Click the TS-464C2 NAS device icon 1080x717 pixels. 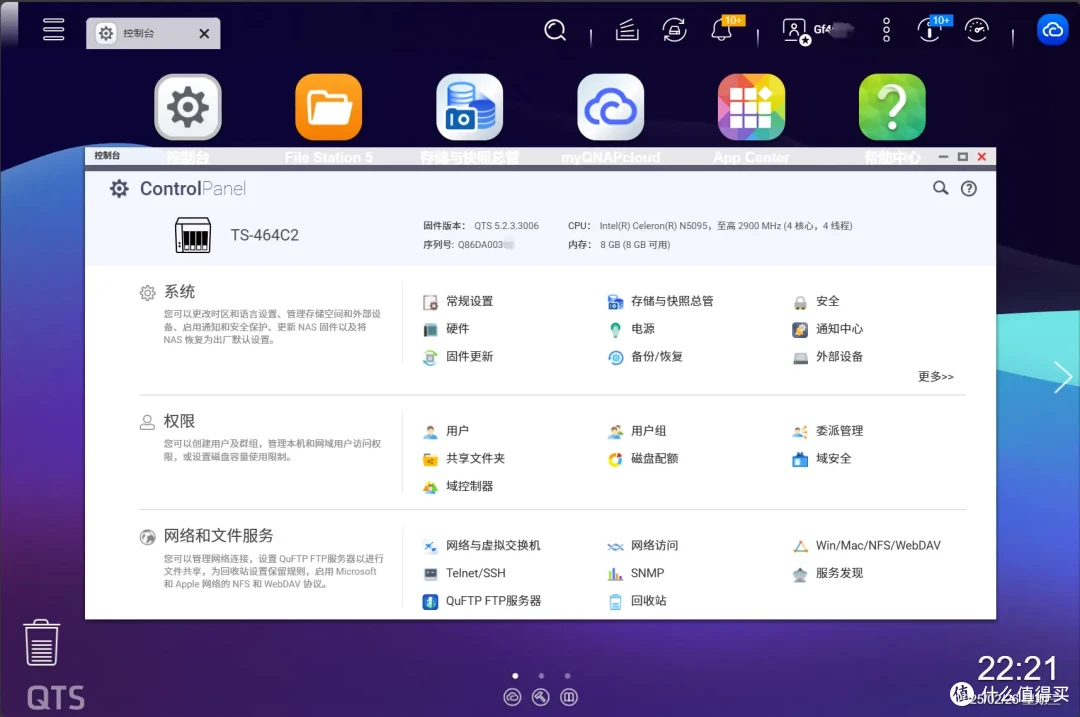(193, 235)
